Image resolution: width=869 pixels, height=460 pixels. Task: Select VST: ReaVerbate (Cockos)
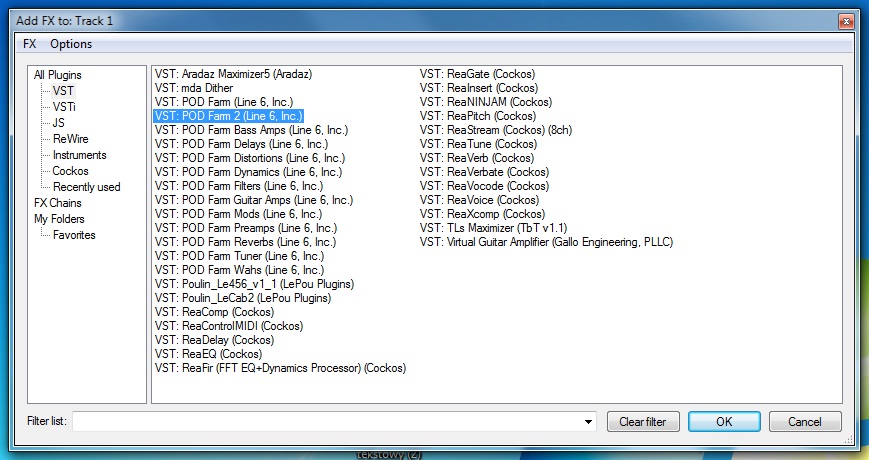484,172
